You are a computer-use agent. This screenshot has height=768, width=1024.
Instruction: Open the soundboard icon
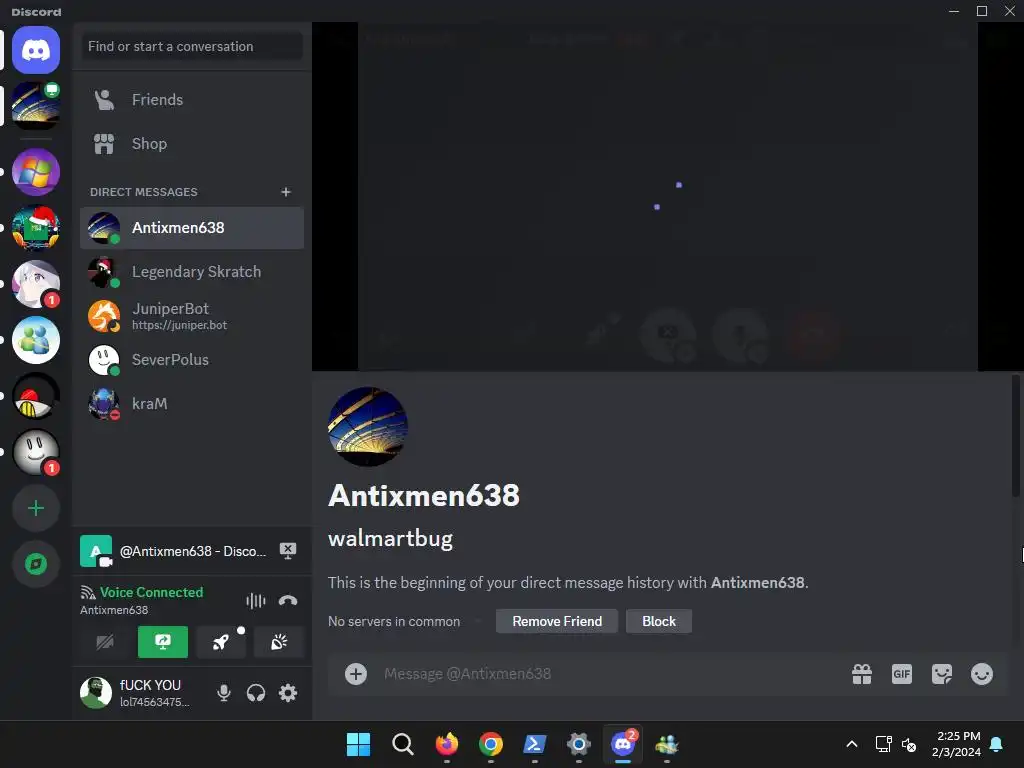pos(279,642)
